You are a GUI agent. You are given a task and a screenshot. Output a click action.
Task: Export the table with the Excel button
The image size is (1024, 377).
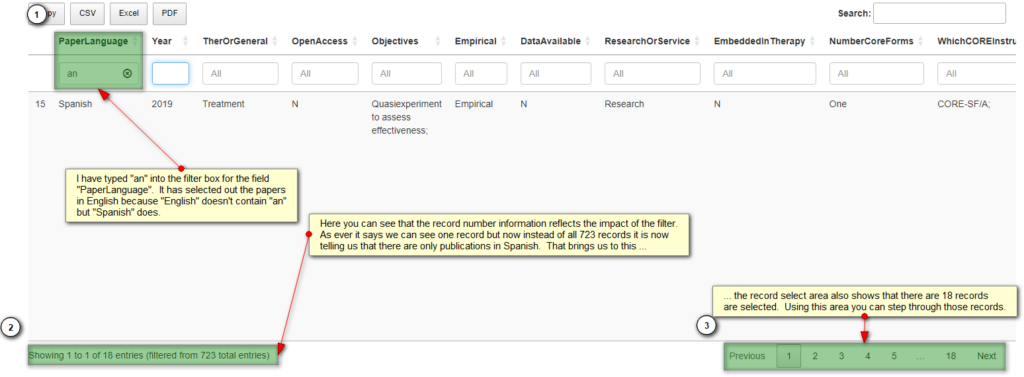coord(129,13)
